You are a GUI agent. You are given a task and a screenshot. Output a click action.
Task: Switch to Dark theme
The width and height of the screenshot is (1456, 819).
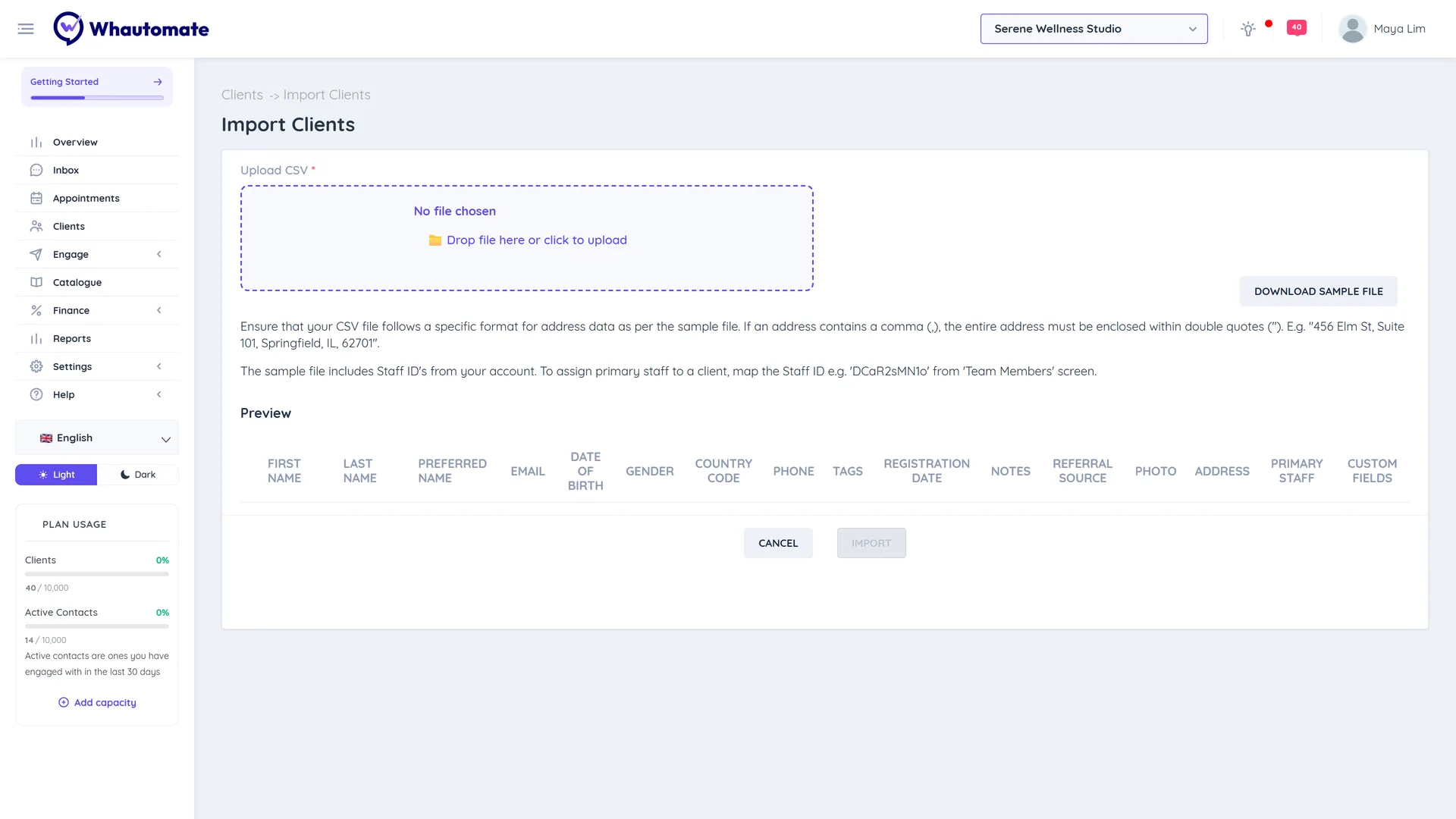[138, 475]
